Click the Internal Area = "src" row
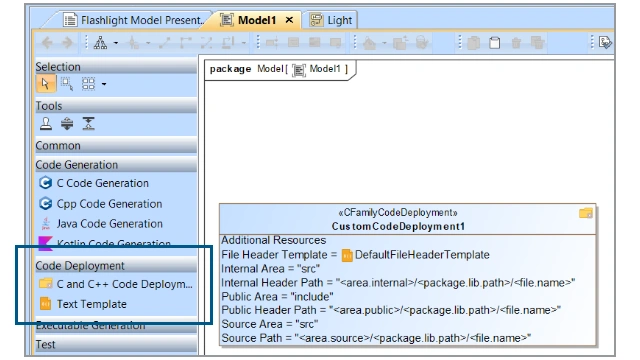Screen dimensions: 640x360 coord(271,269)
